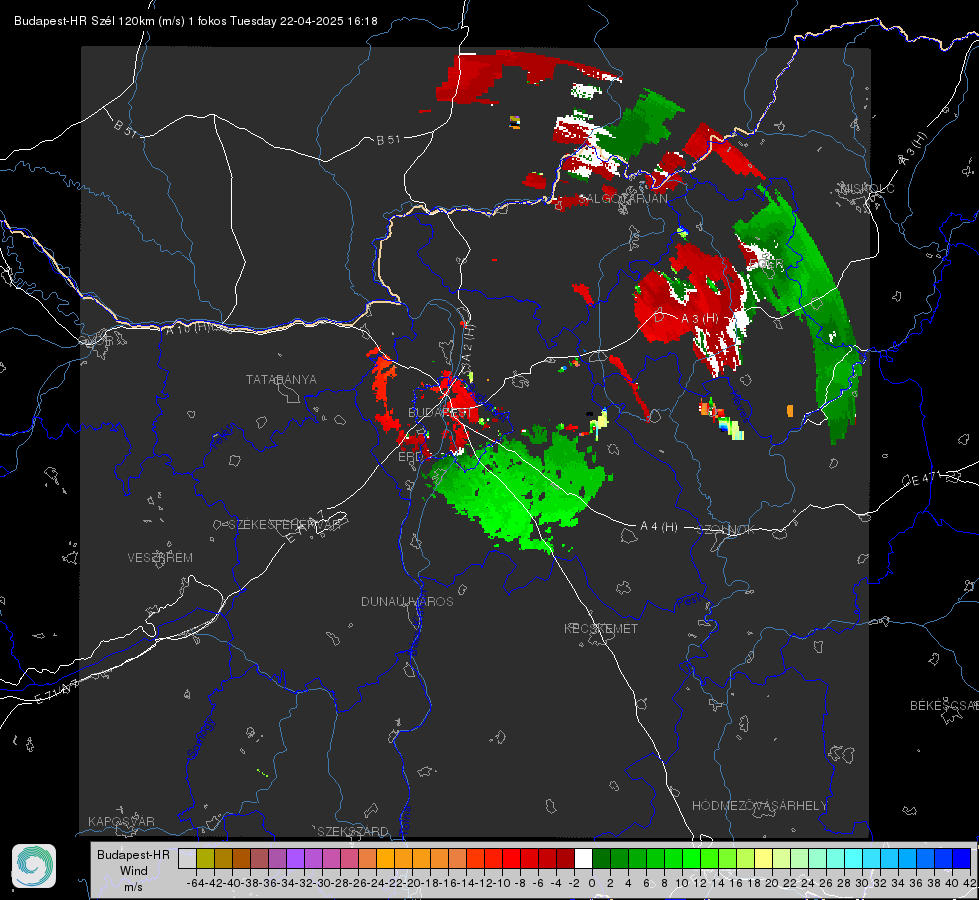Click the SZEKSZÁRD city label
979x900 pixels.
tap(353, 831)
